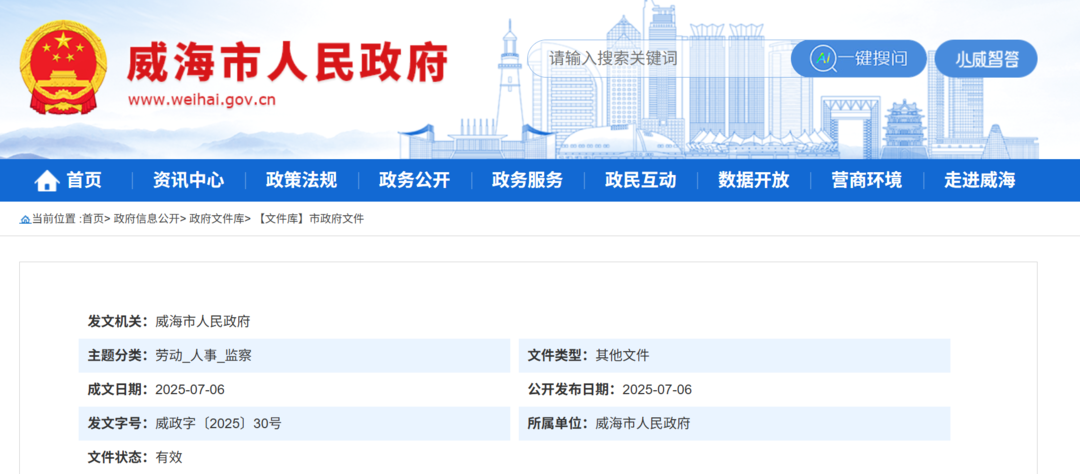
Task: Open the 小威智答 assistant
Action: (986, 58)
